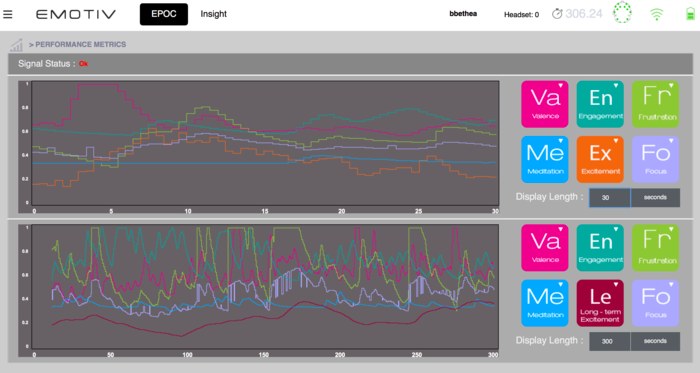
Task: Toggle Valence tile in bottom chart
Action: click(545, 248)
